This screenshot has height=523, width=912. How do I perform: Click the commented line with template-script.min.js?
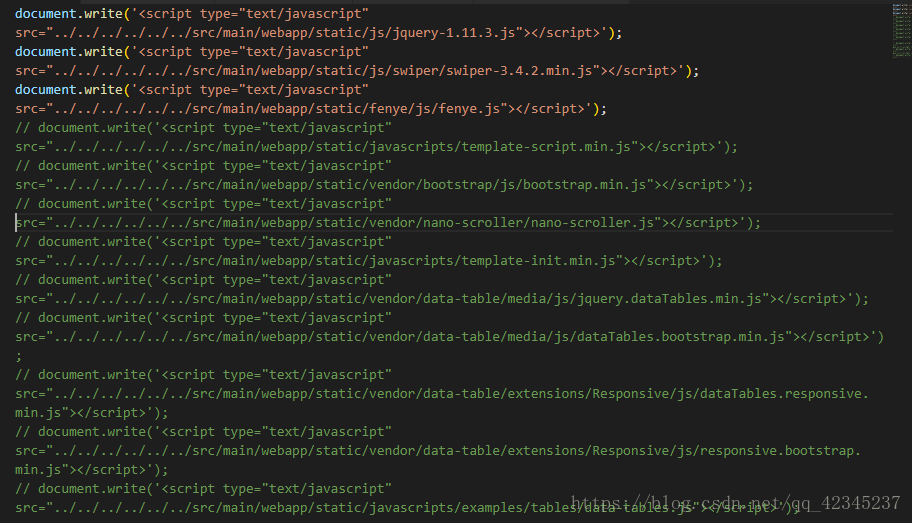point(376,147)
